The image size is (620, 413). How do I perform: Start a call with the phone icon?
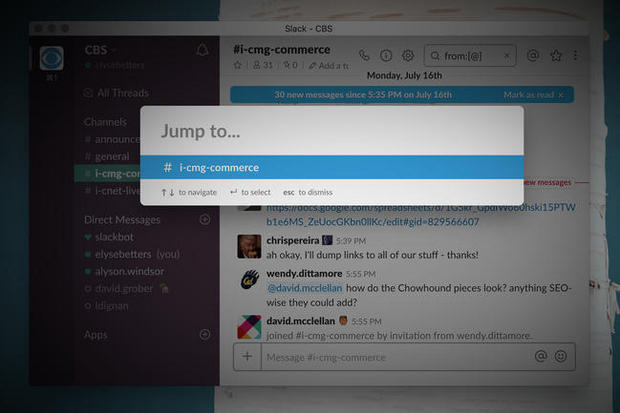click(364, 55)
